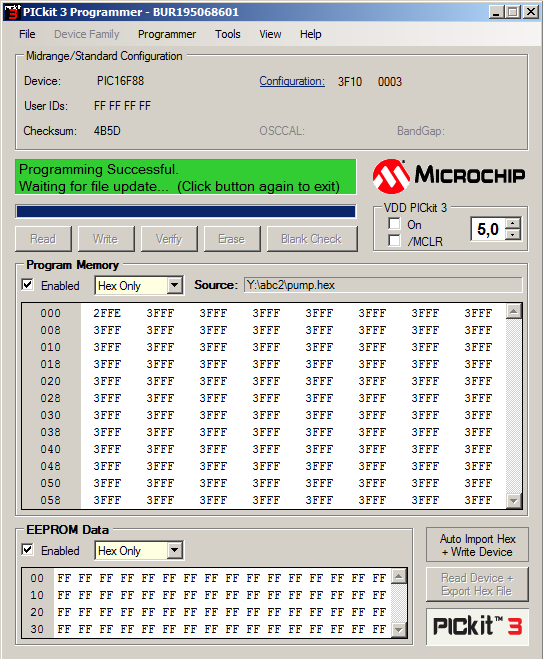Click Read Device + Export Hex File button
Image resolution: width=543 pixels, height=659 pixels.
477,585
